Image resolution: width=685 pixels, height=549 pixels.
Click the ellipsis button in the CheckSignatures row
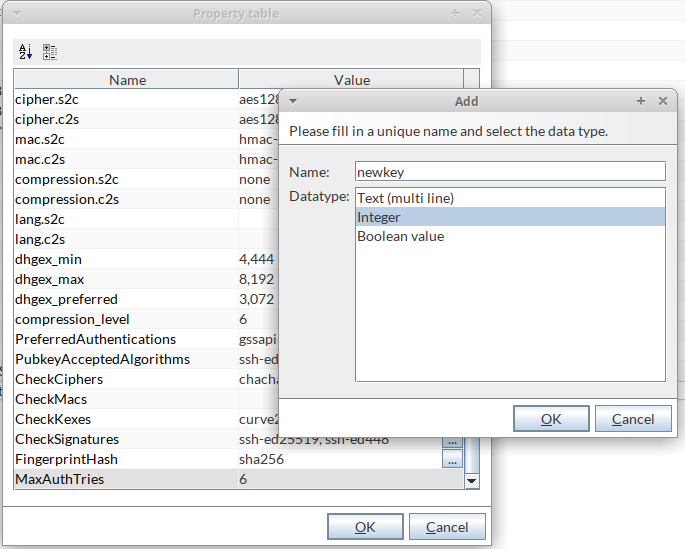[452, 440]
